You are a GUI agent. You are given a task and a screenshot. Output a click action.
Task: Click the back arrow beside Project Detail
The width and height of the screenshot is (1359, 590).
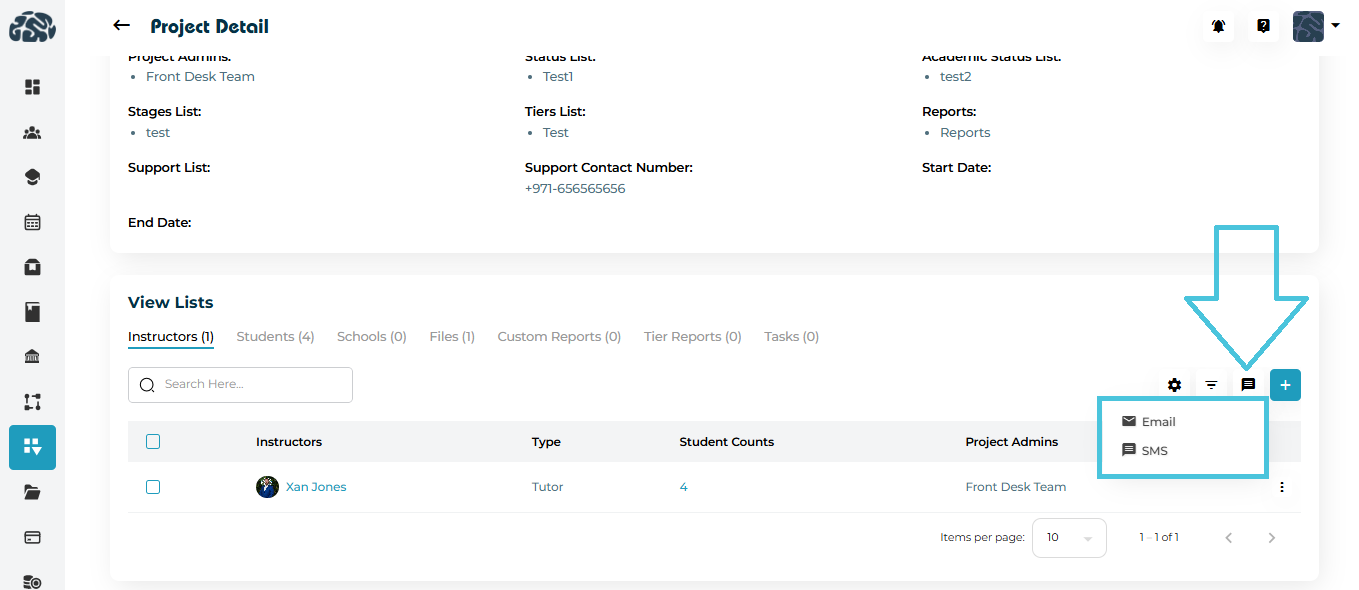click(x=122, y=26)
